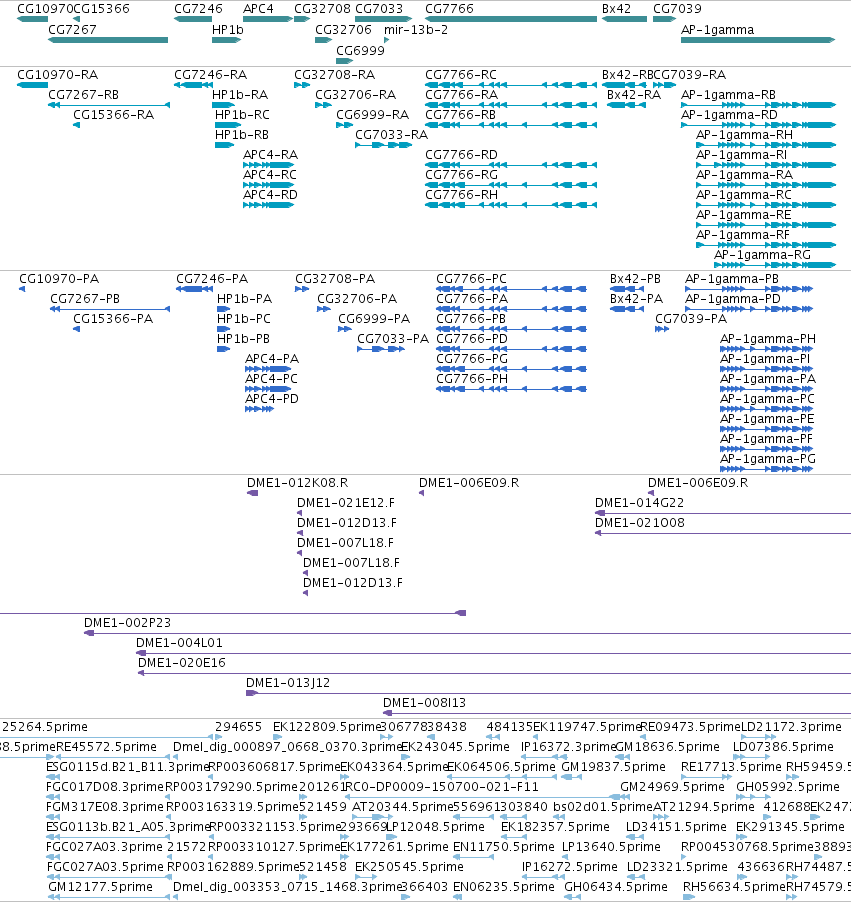Select protein CG7246-PA
Screen dimensions: 851x902
[x=212, y=279]
